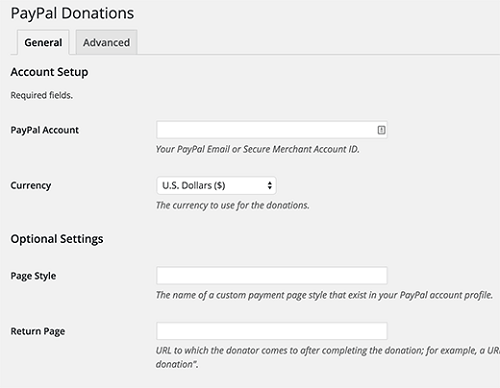Click the Account Setup section heading
This screenshot has height=388, width=500.
[49, 72]
